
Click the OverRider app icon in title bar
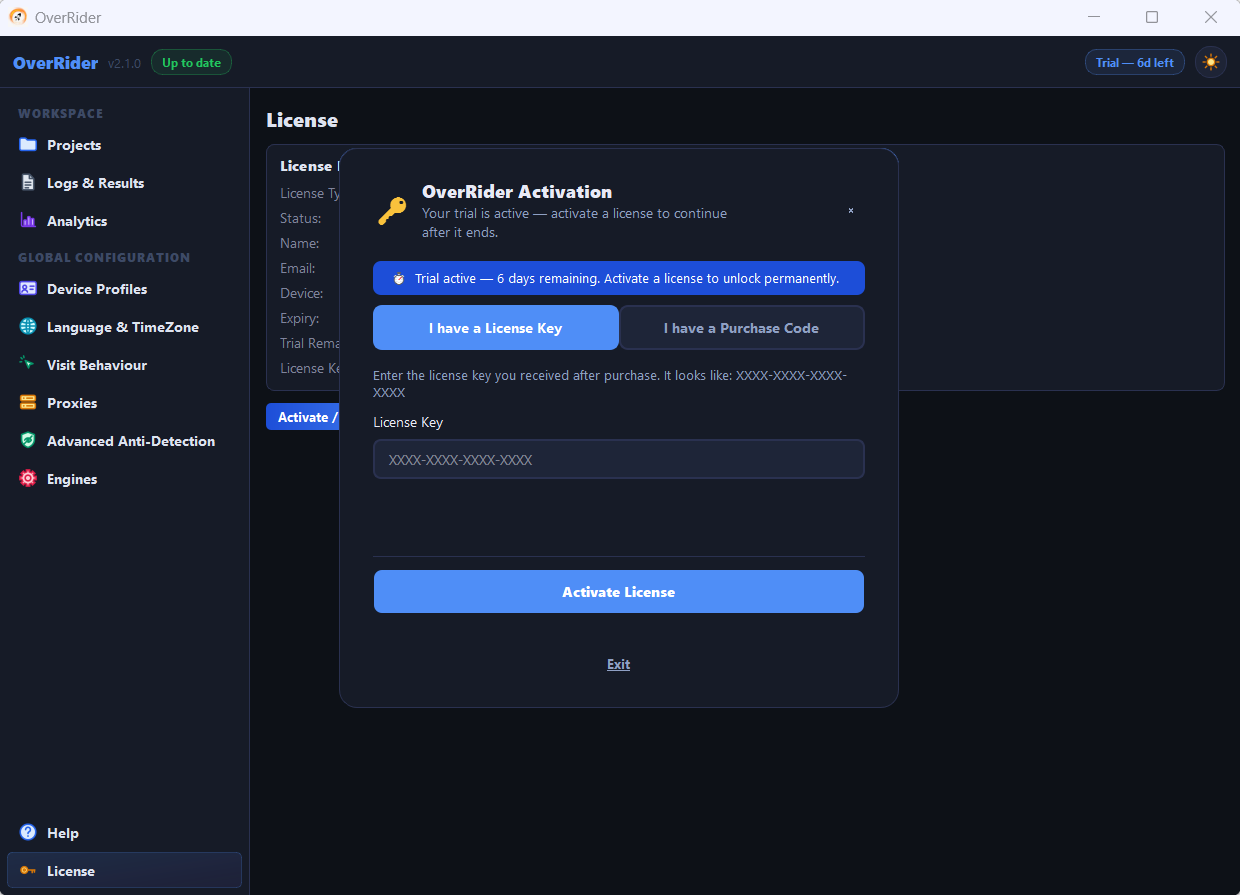click(x=17, y=17)
